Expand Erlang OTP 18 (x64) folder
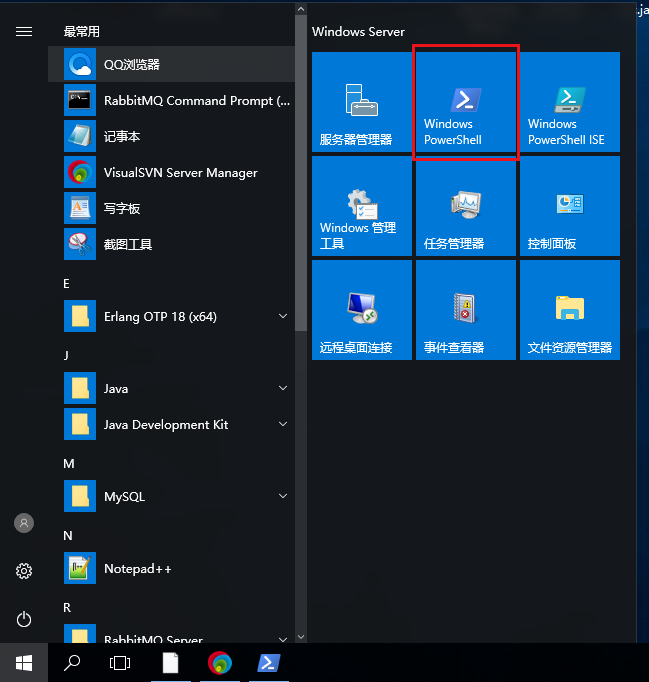This screenshot has width=649, height=682. [x=171, y=316]
